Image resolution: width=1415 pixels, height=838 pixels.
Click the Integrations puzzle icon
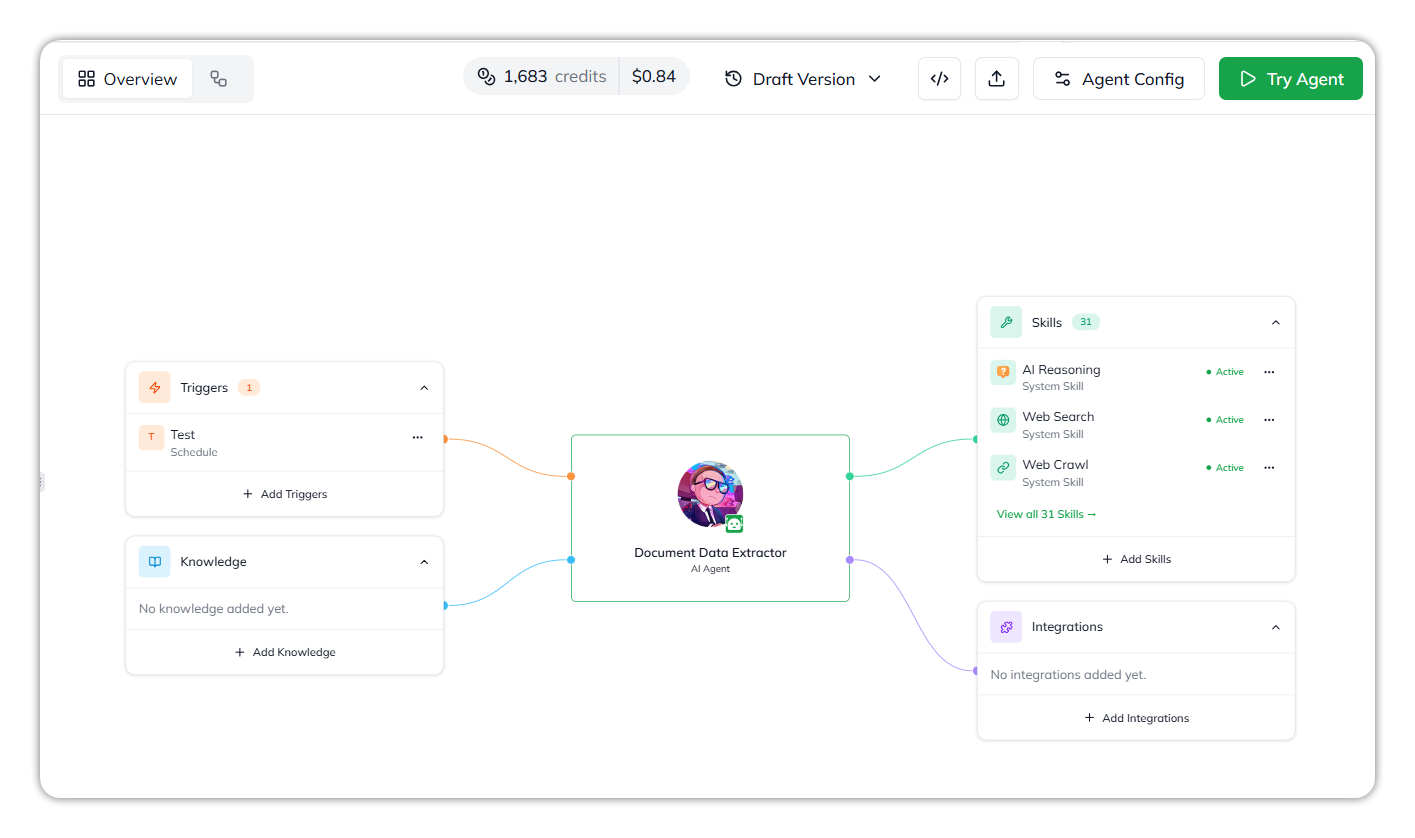click(1006, 627)
